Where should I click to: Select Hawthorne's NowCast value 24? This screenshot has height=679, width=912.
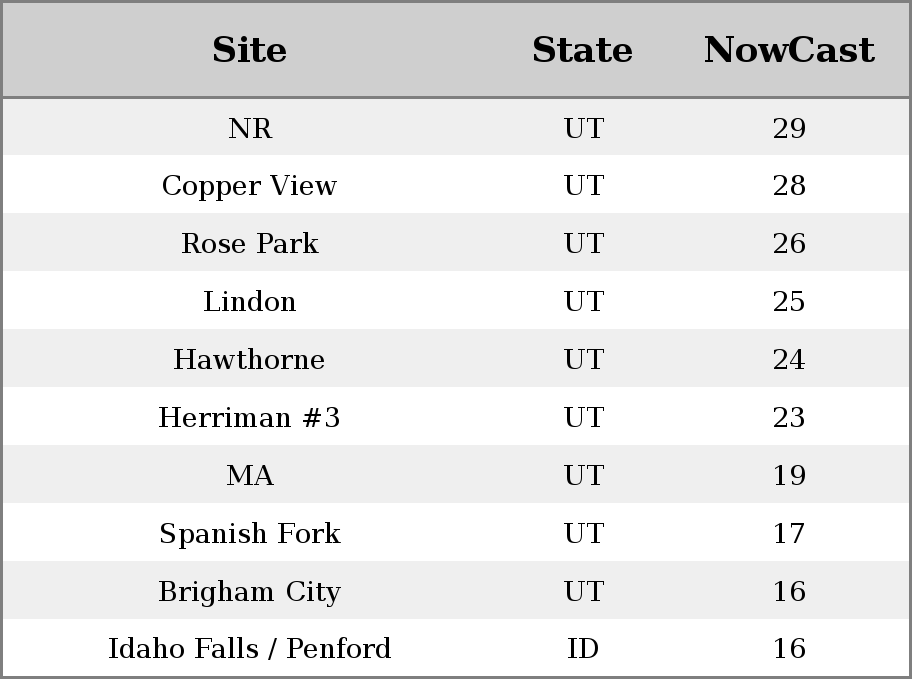789,360
